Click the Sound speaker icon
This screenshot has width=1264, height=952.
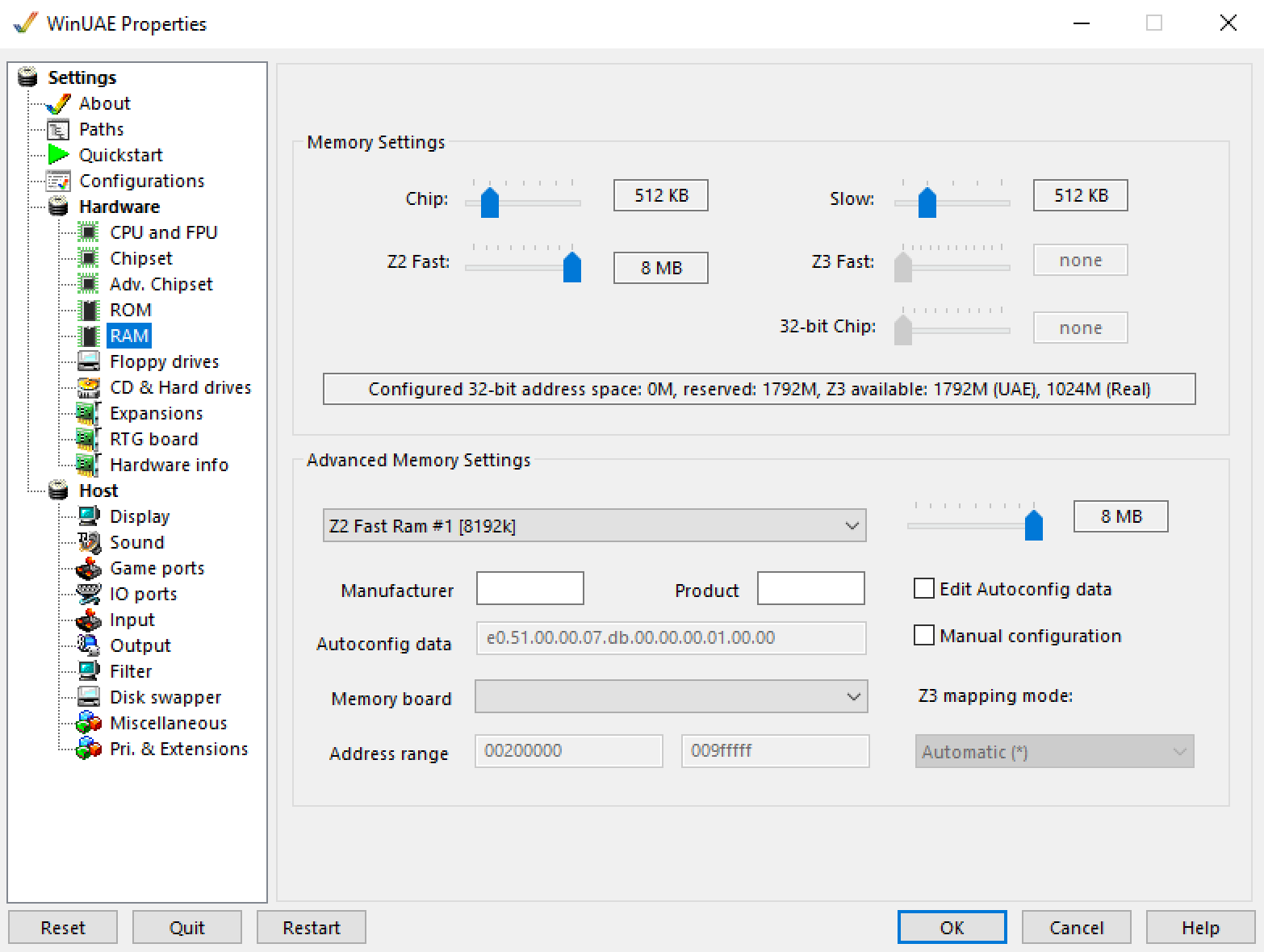[89, 542]
